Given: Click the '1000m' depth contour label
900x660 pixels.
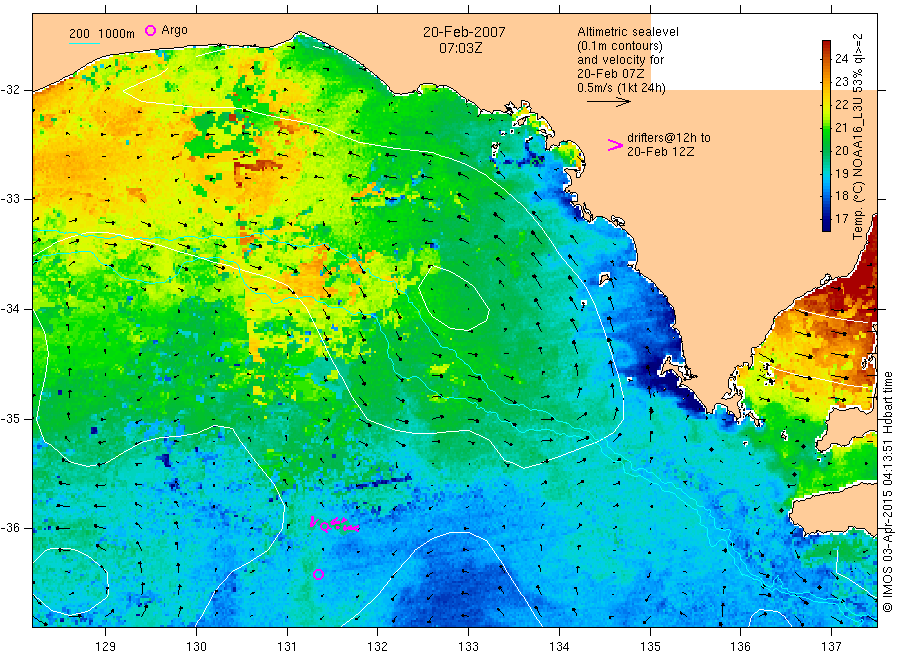Looking at the screenshot, I should point(117,34).
